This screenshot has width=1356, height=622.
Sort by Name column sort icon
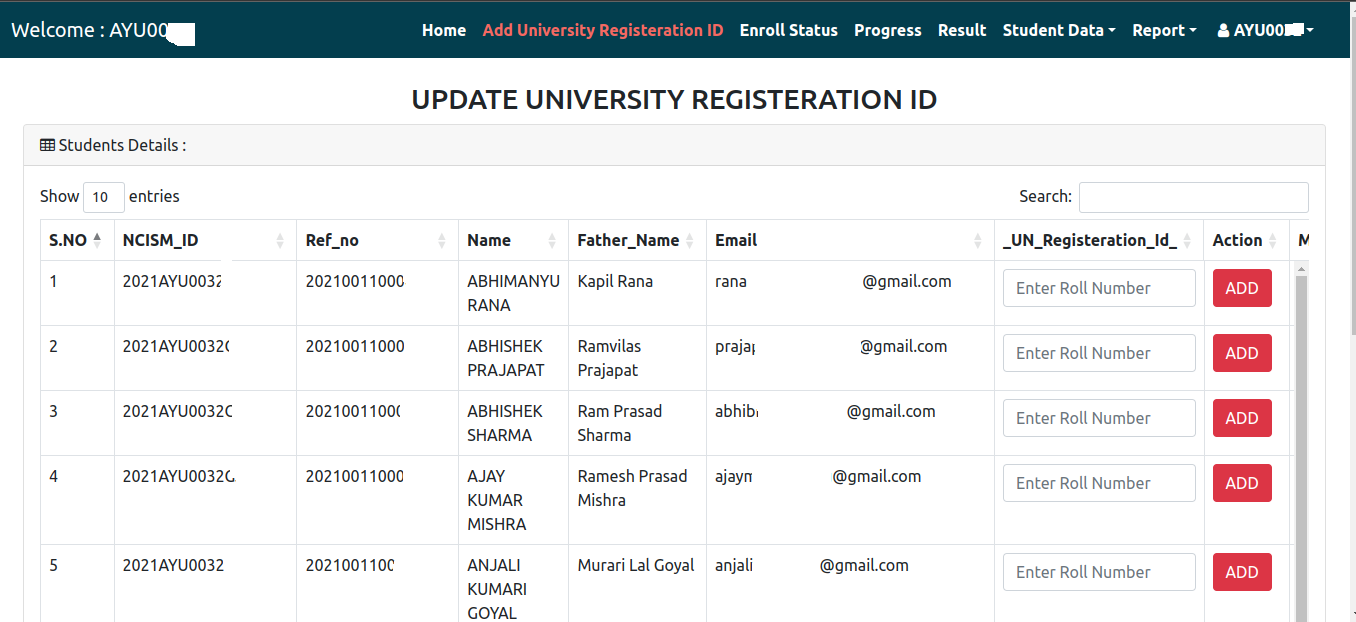pos(552,240)
